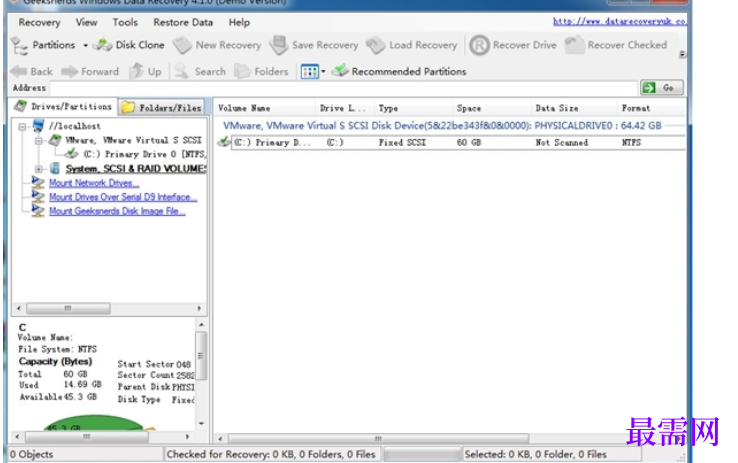The width and height of the screenshot is (738, 463).
Task: Click the green Go button
Action: [661, 88]
